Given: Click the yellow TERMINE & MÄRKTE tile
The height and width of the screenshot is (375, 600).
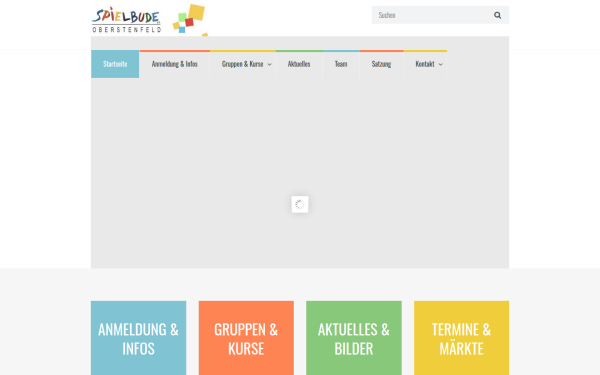Looking at the screenshot, I should tap(461, 338).
